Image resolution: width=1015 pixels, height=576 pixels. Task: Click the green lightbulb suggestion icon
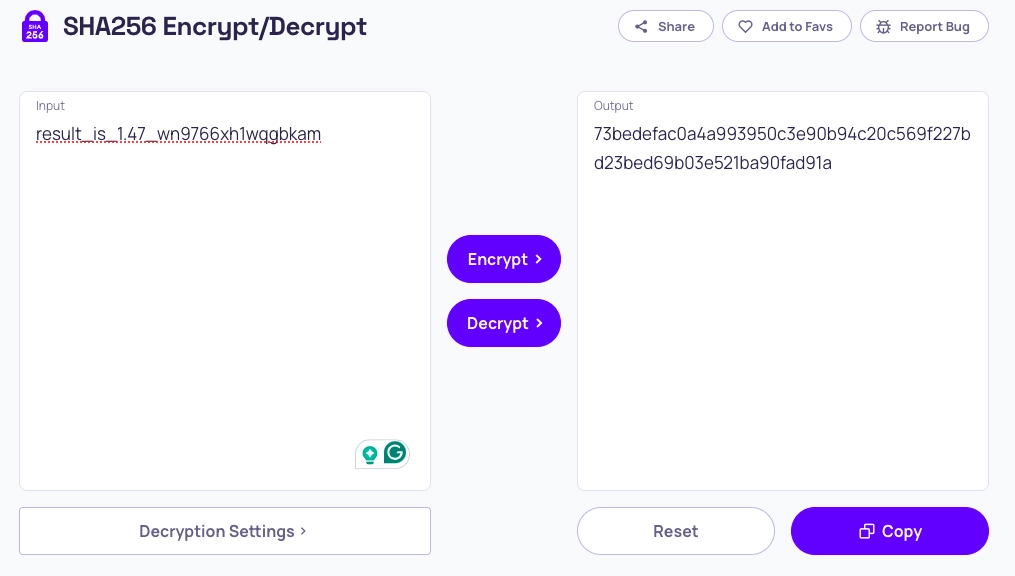(x=370, y=455)
